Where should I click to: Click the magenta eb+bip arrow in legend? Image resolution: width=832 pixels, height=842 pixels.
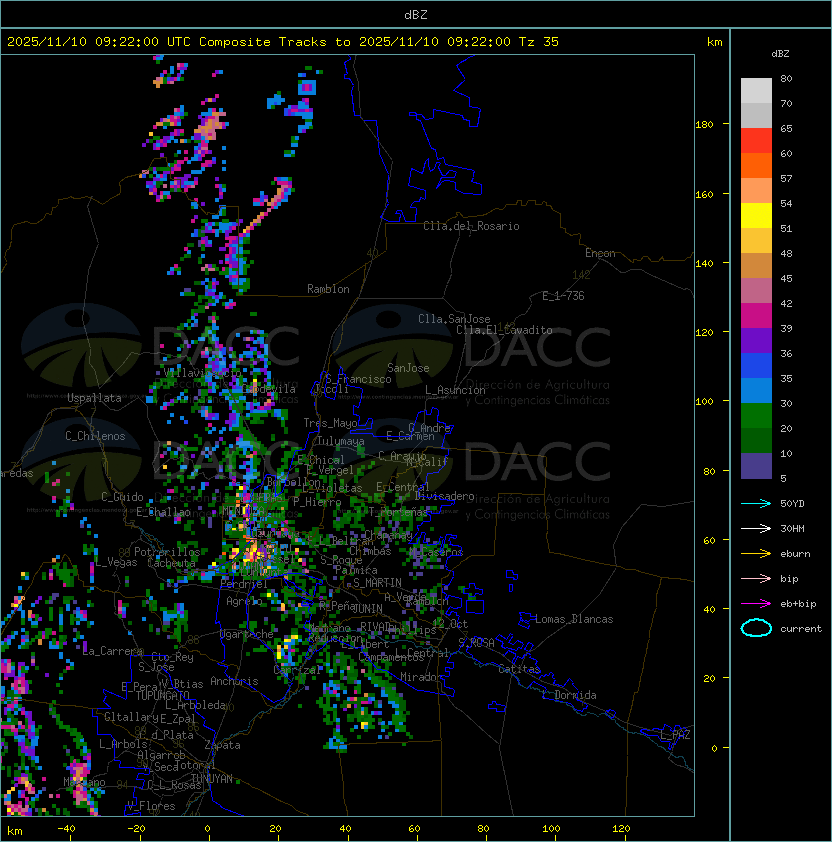point(756,604)
